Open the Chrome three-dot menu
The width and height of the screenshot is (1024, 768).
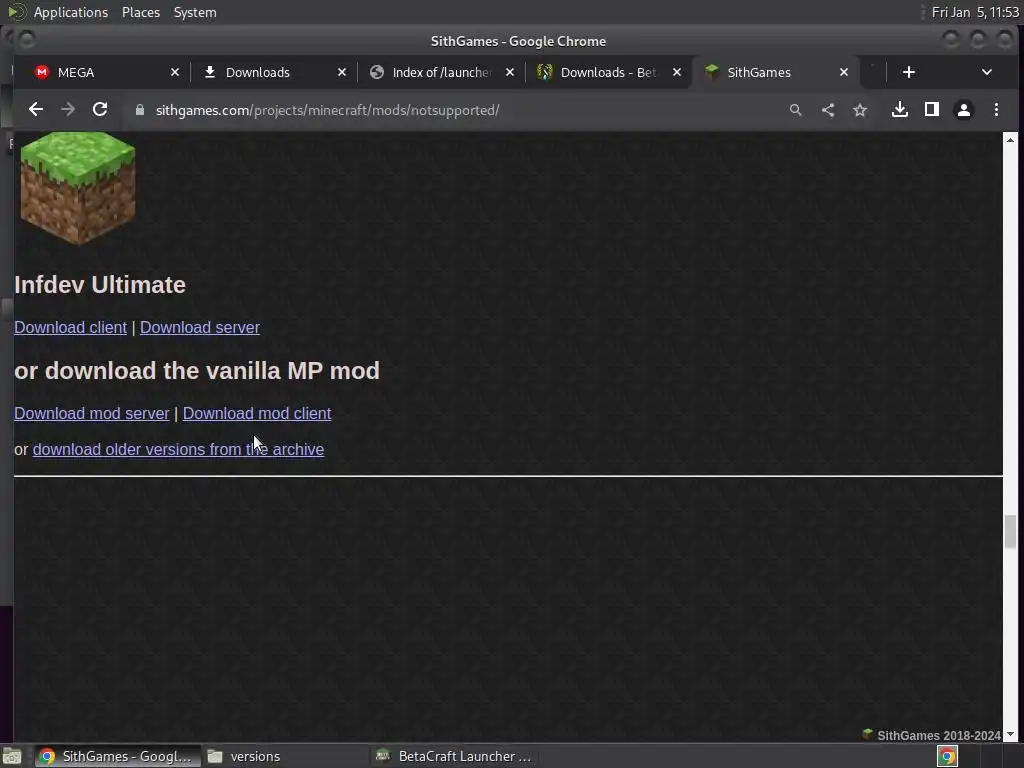pyautogui.click(x=996, y=110)
